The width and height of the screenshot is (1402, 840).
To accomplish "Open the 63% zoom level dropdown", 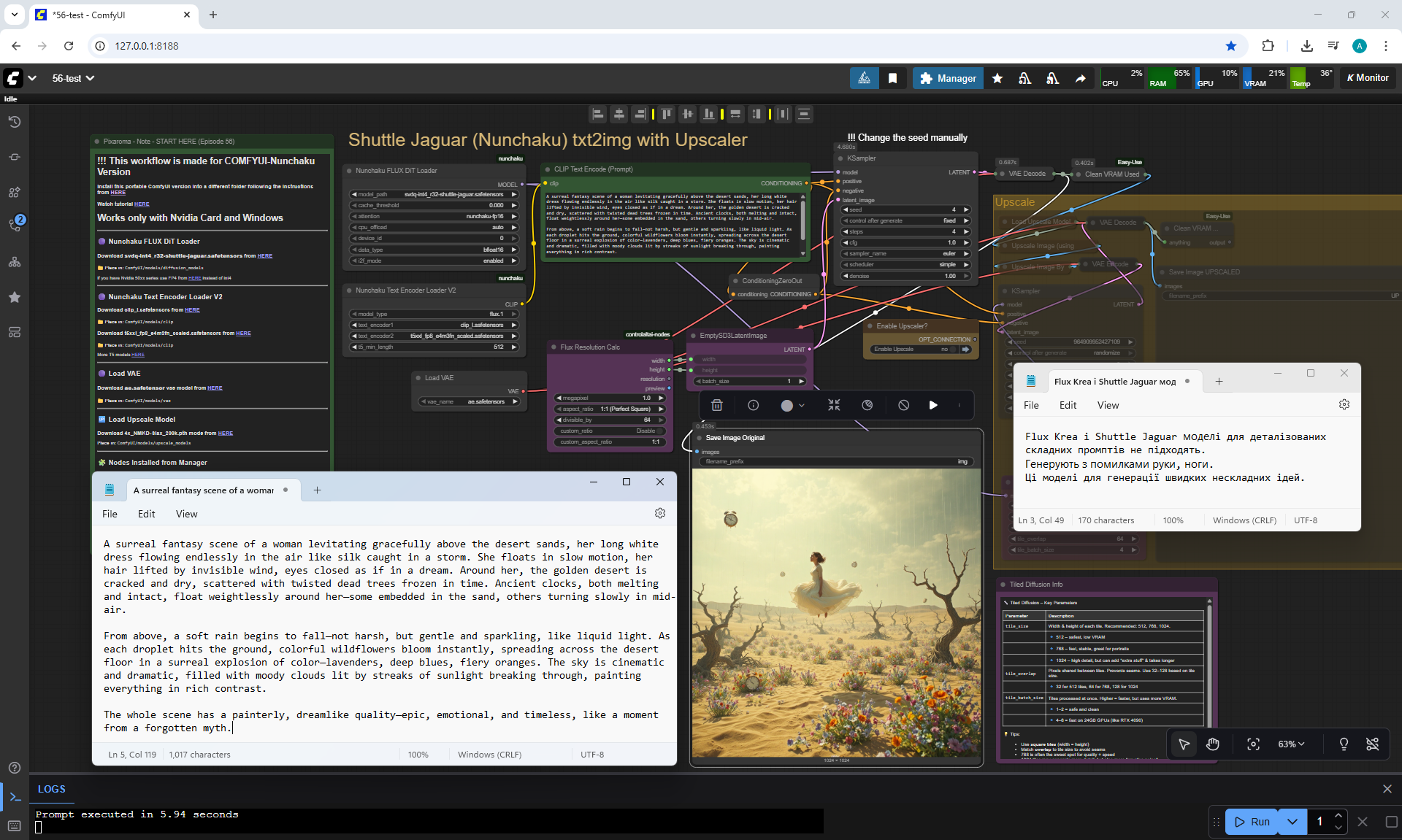I will tap(1290, 744).
